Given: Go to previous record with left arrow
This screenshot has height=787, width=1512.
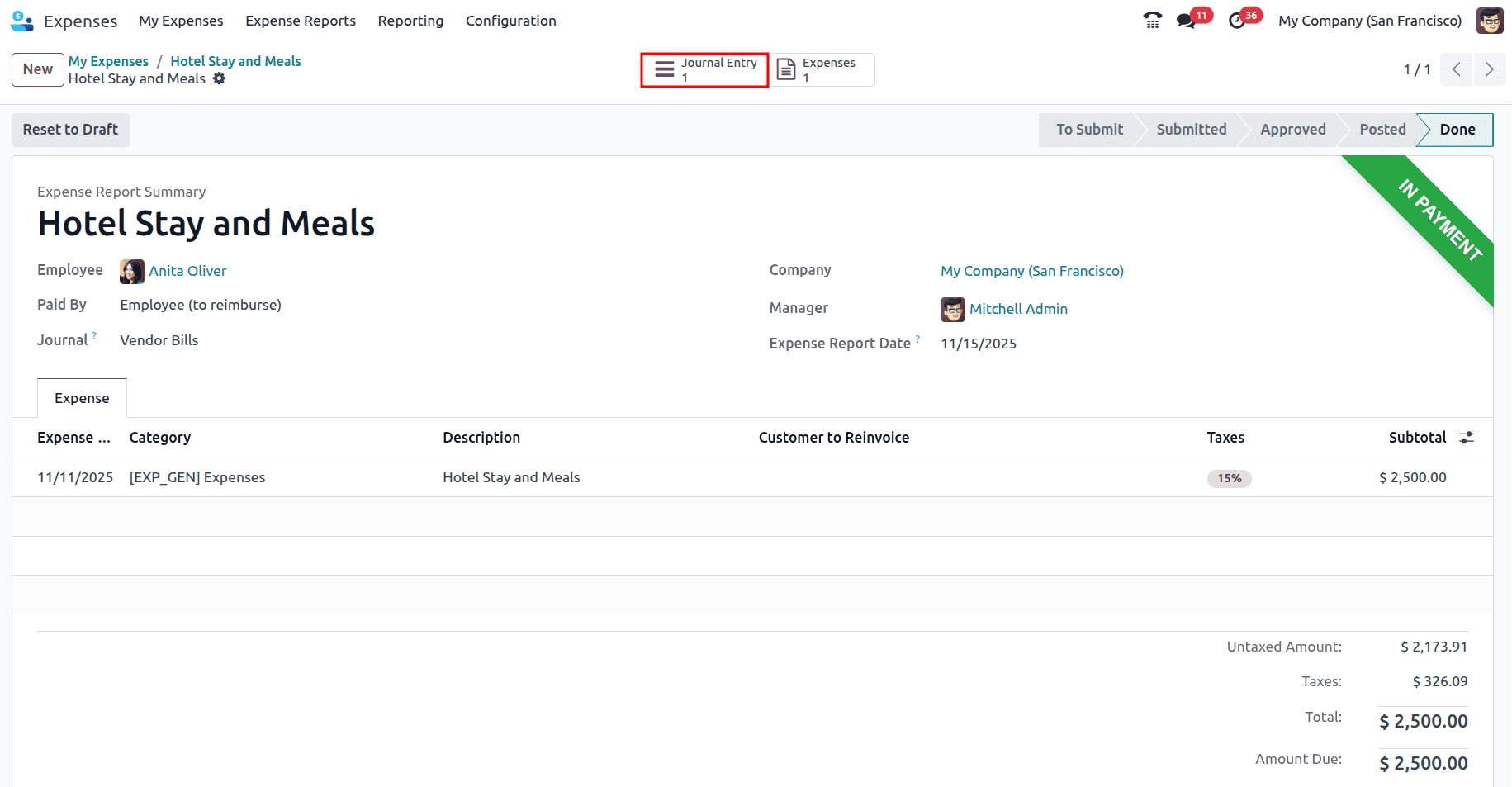Looking at the screenshot, I should [1456, 69].
